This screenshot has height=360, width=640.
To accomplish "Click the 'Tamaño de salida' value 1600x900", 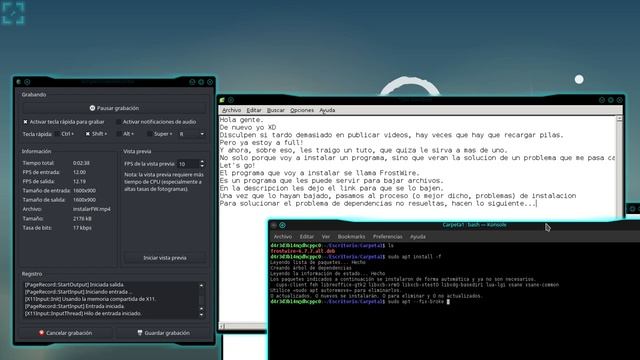I will 84,200.
